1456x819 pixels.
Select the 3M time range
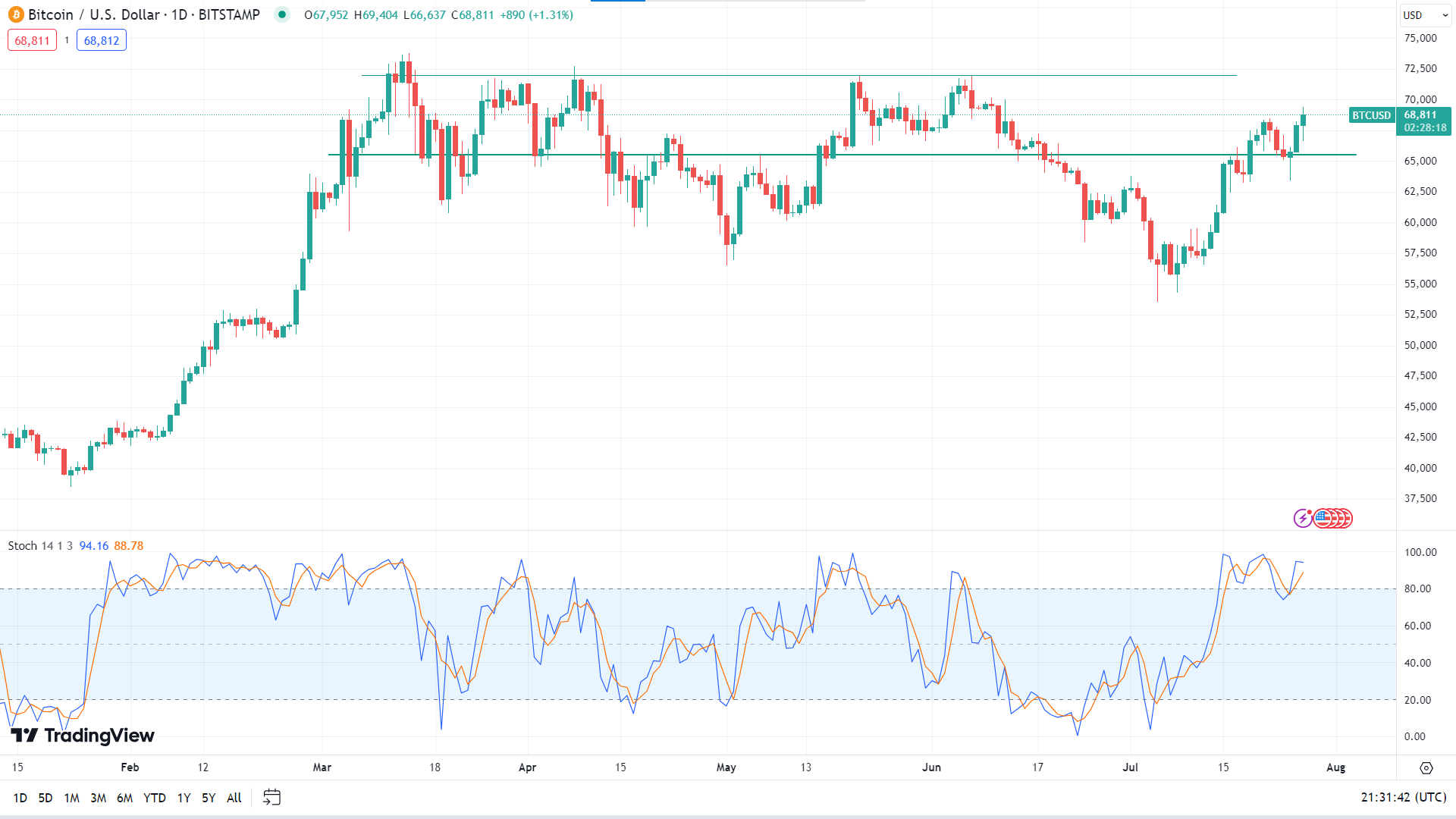coord(98,798)
